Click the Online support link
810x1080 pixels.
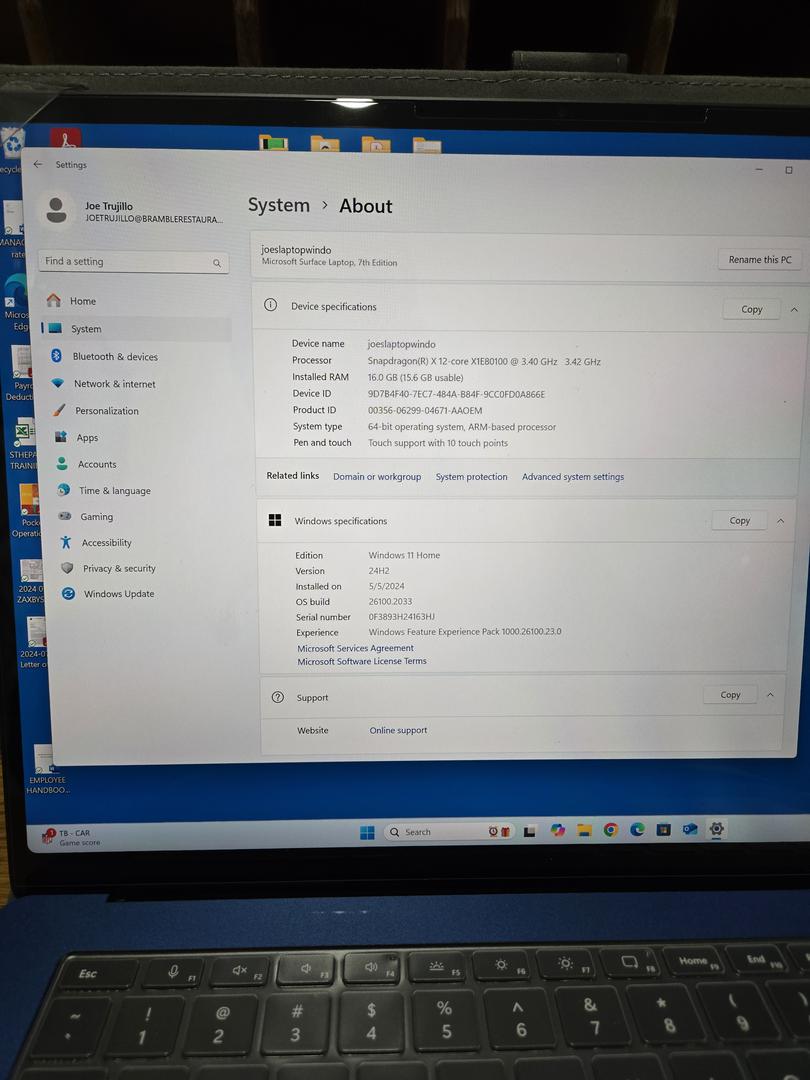pos(398,730)
